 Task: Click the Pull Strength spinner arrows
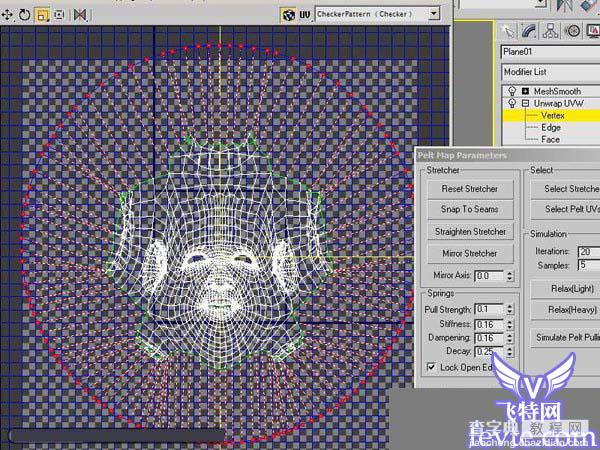509,309
